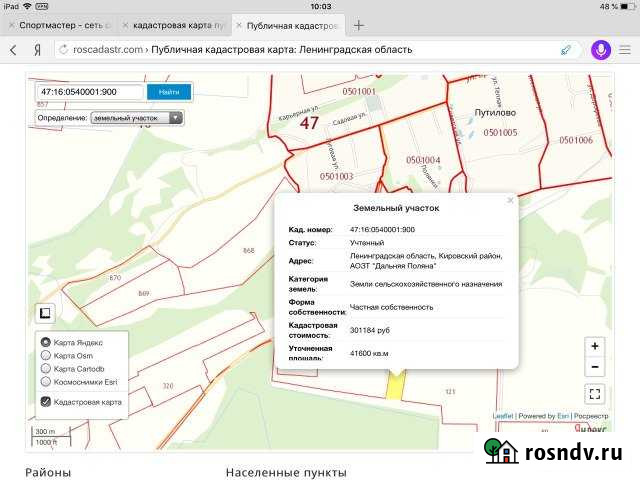Click the map layers icon

coord(45,313)
